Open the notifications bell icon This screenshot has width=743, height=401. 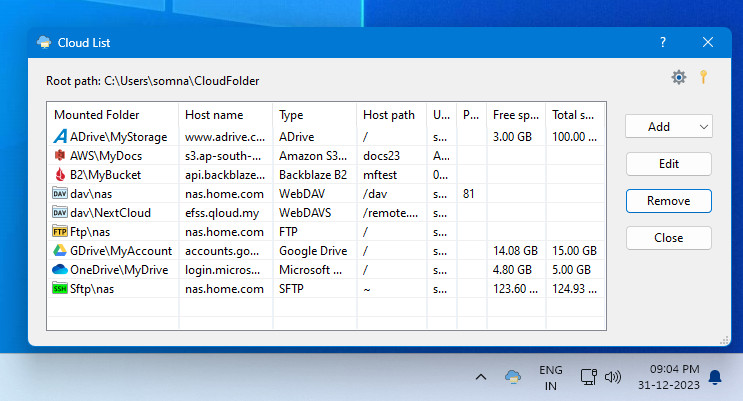[715, 377]
